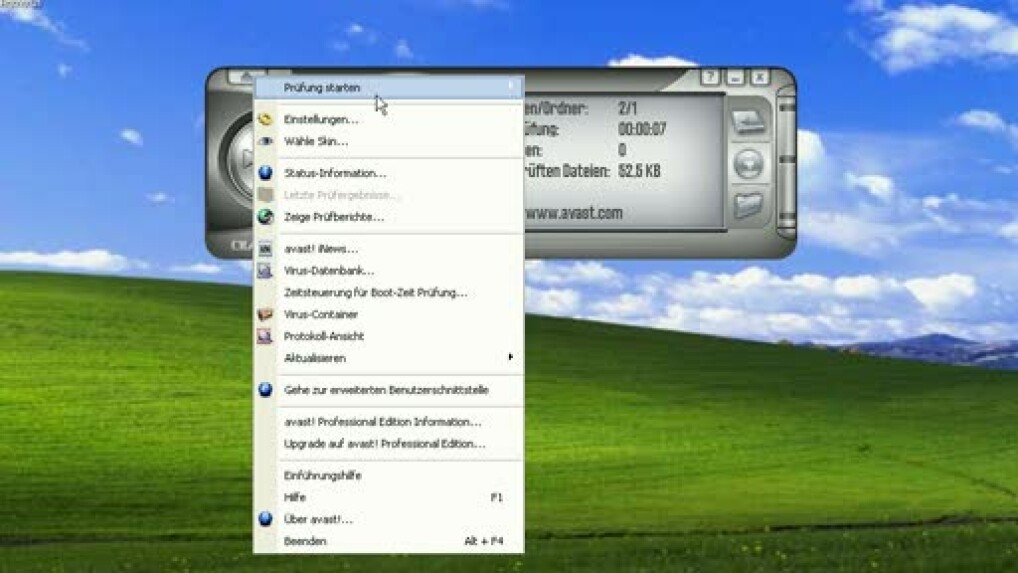1018x573 pixels.
Task: Choose Gehe zur erweiterten Benutzerschnittstelle
Action: click(x=386, y=390)
